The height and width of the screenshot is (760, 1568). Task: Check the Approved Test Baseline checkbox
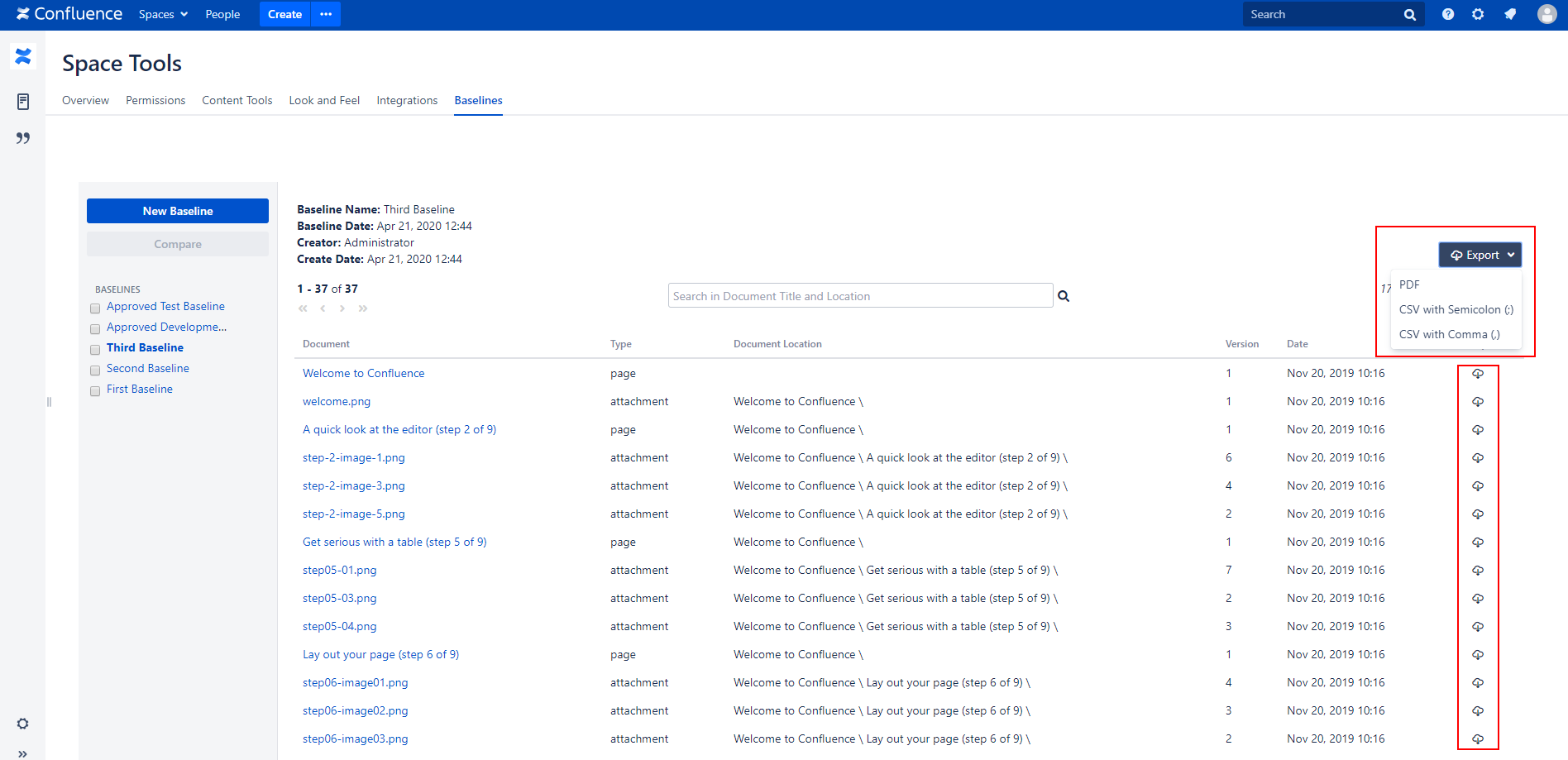[x=95, y=308]
